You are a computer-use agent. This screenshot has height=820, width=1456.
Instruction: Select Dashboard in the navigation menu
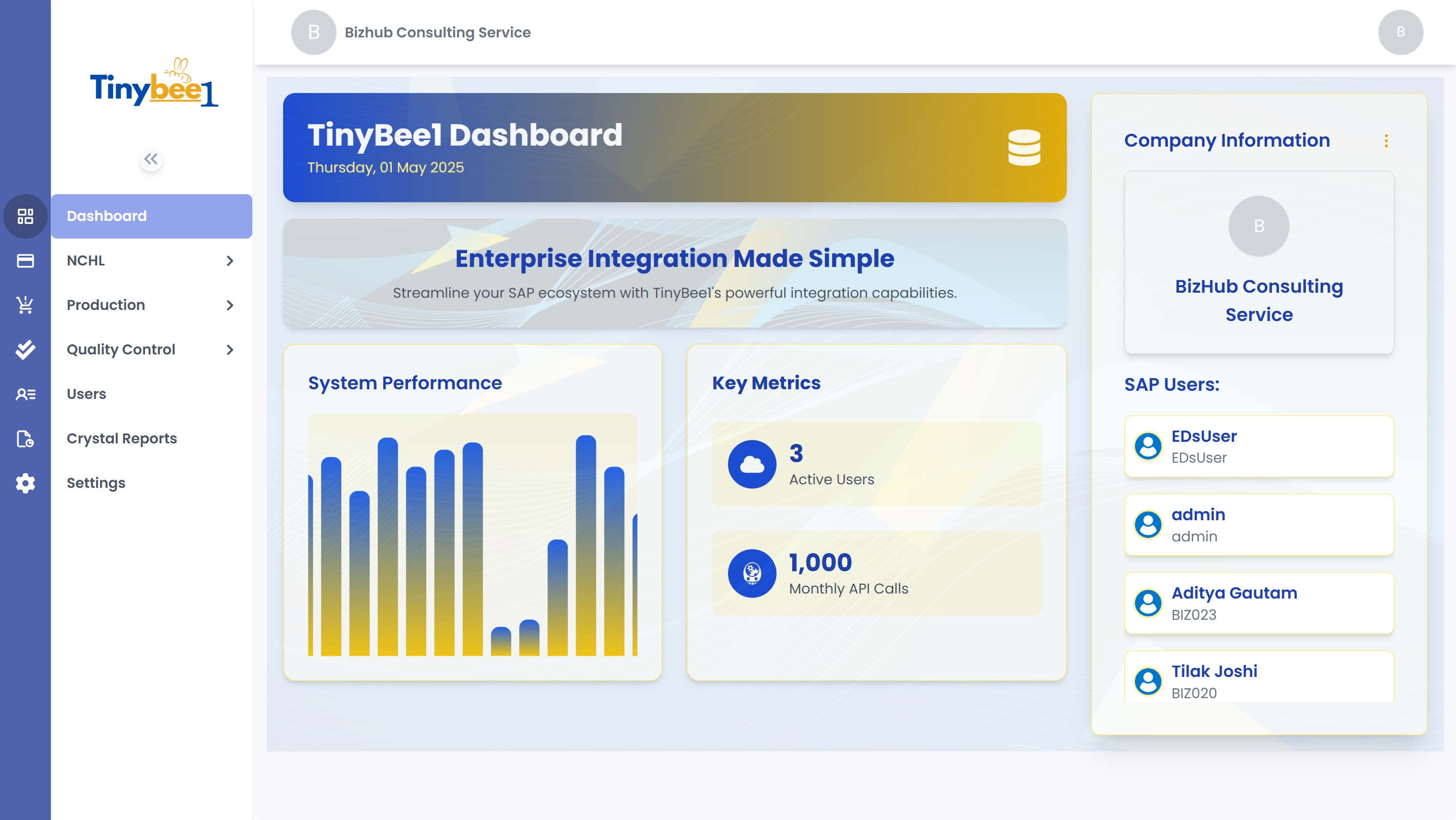click(106, 216)
